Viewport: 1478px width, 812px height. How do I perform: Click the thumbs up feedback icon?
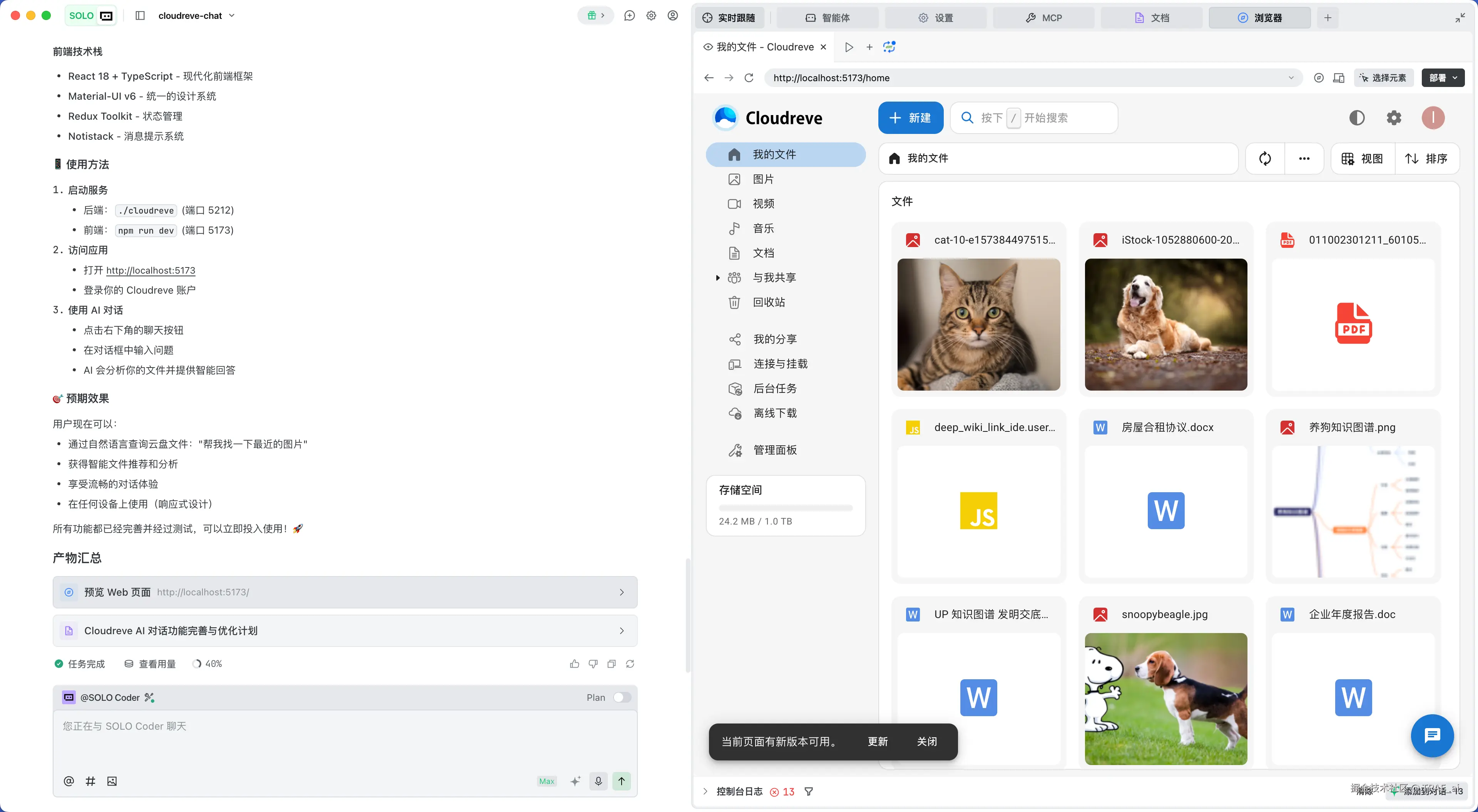574,664
